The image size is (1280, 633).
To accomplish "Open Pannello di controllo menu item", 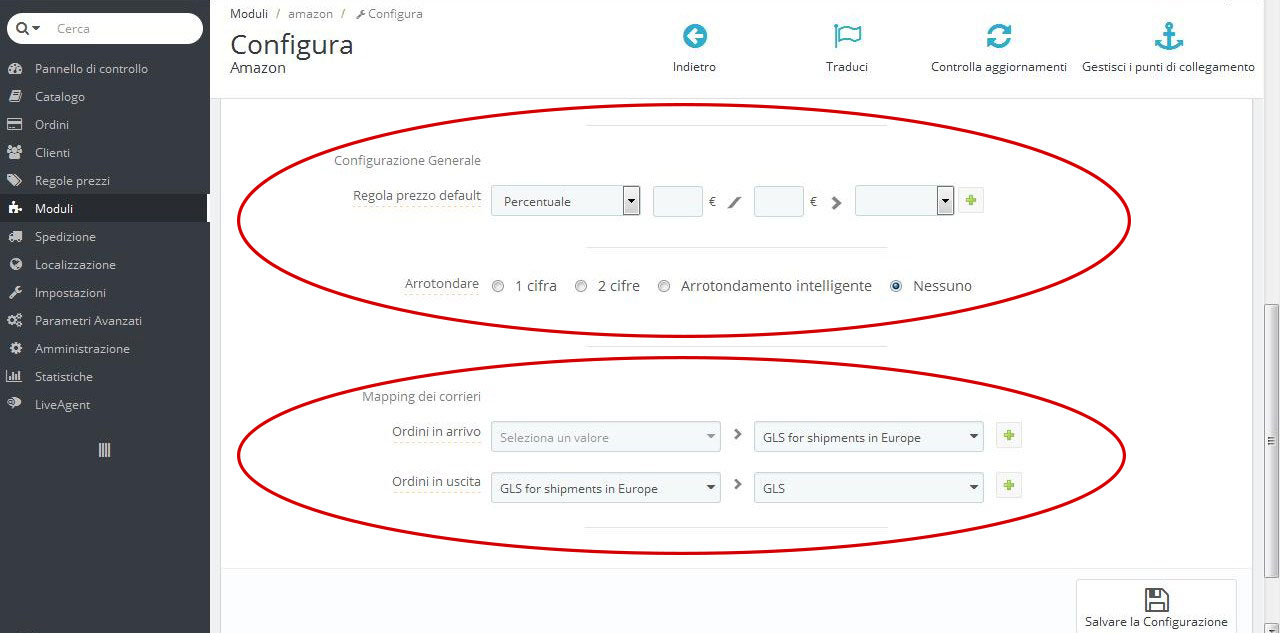I will tap(104, 69).
